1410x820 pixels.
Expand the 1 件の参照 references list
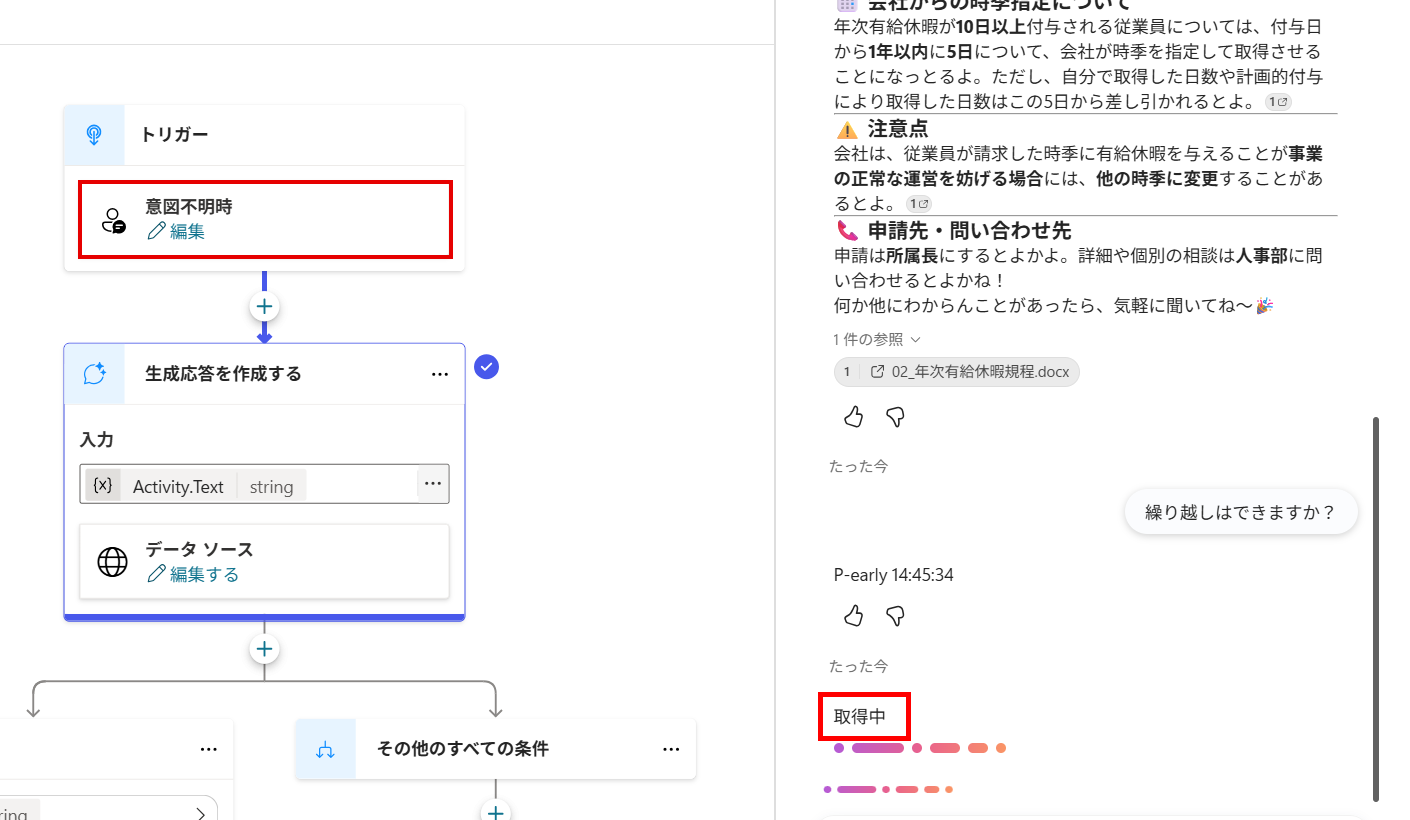point(877,339)
